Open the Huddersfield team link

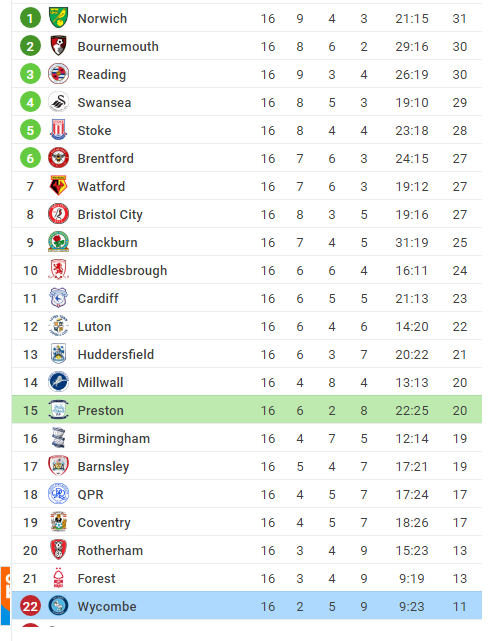pos(116,354)
